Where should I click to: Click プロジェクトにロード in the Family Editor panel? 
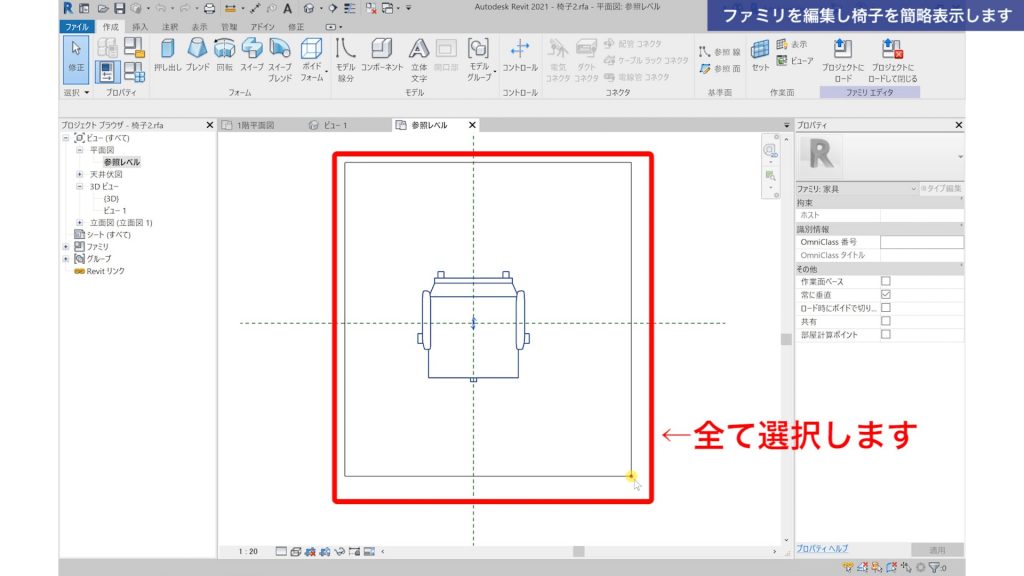point(843,55)
